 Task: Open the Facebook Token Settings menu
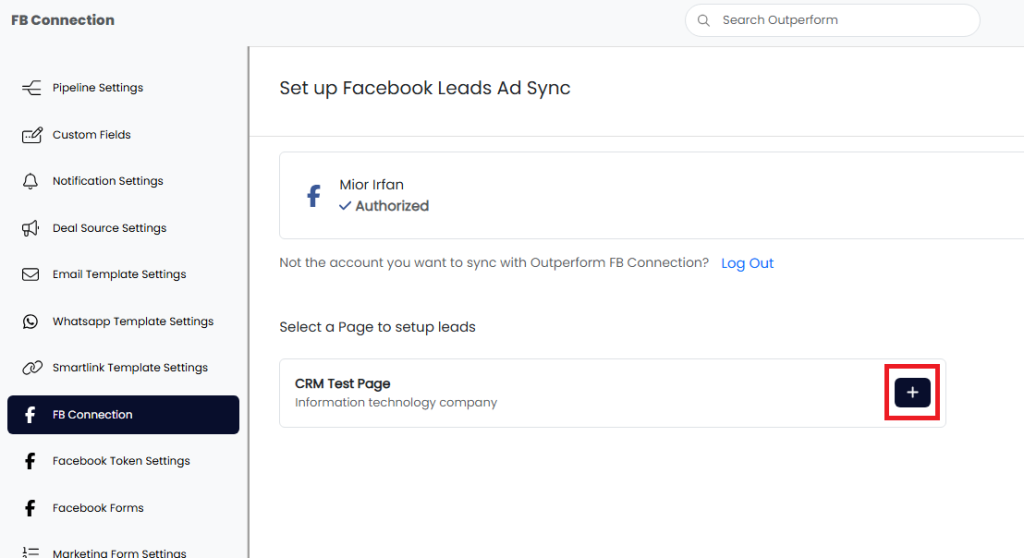click(121, 461)
